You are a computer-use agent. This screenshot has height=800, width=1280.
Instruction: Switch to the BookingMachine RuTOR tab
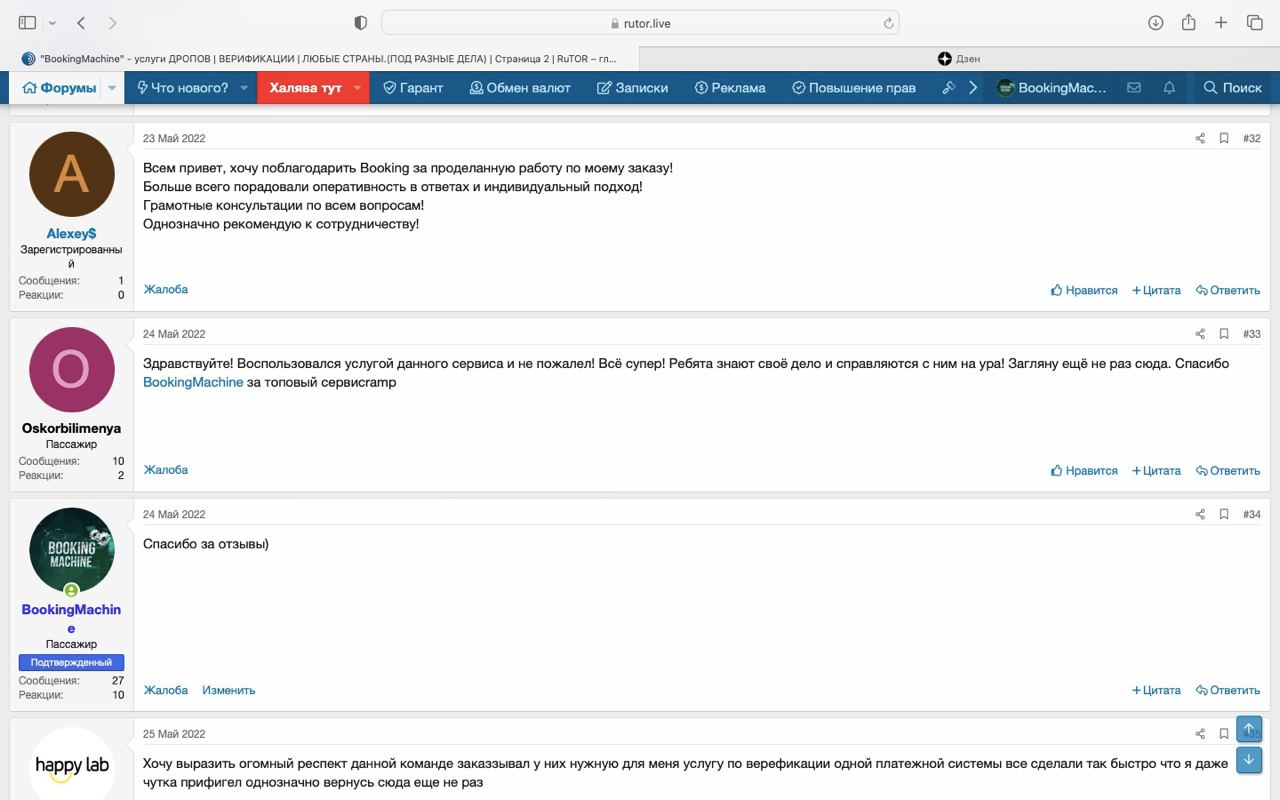coord(320,59)
